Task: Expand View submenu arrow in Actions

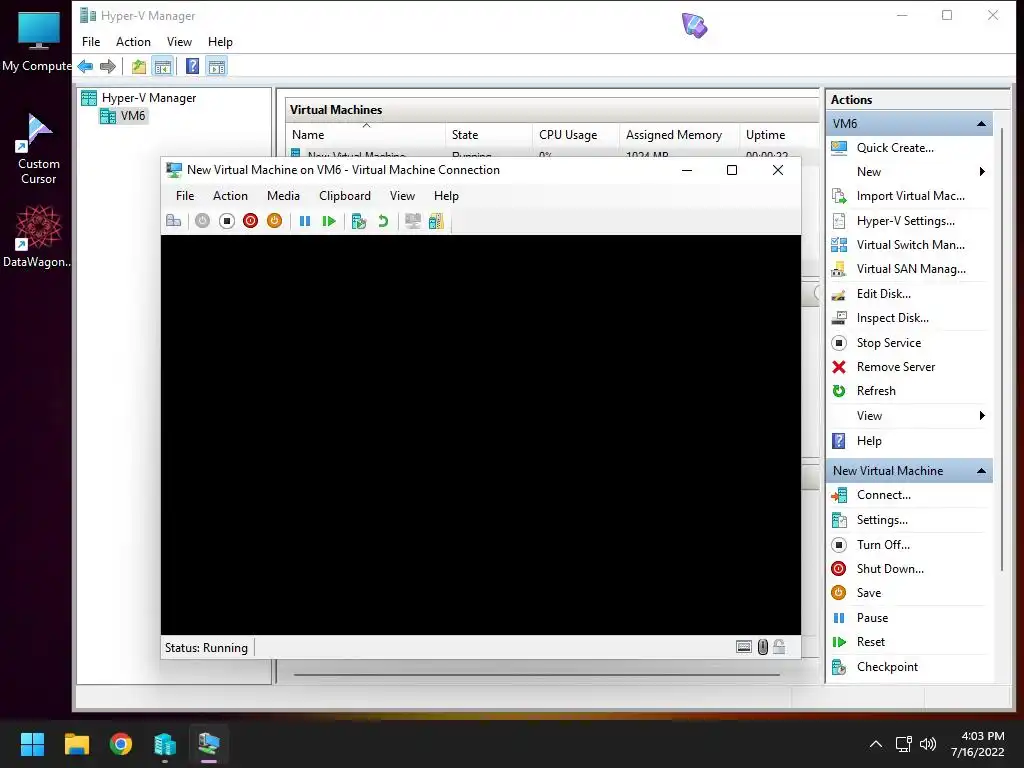Action: point(982,416)
